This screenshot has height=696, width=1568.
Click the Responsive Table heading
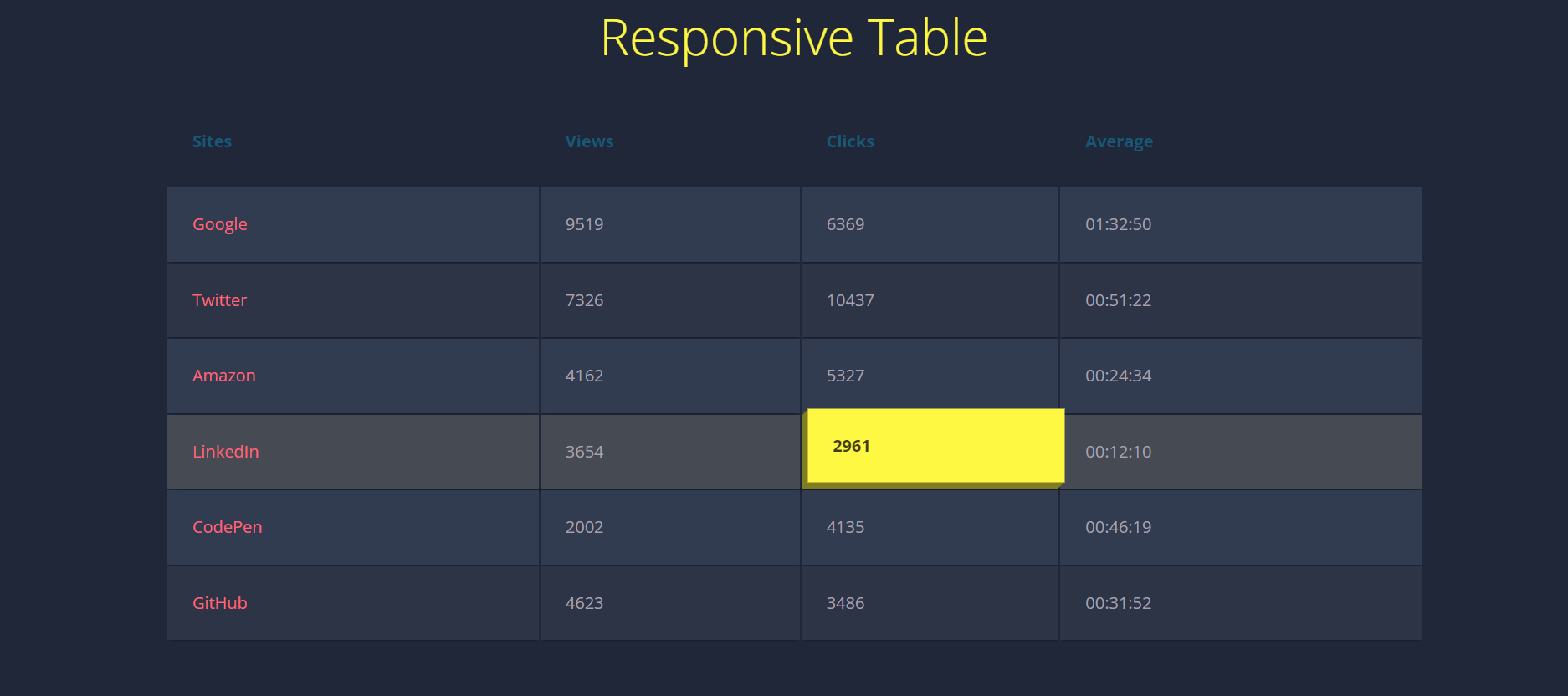(794, 38)
